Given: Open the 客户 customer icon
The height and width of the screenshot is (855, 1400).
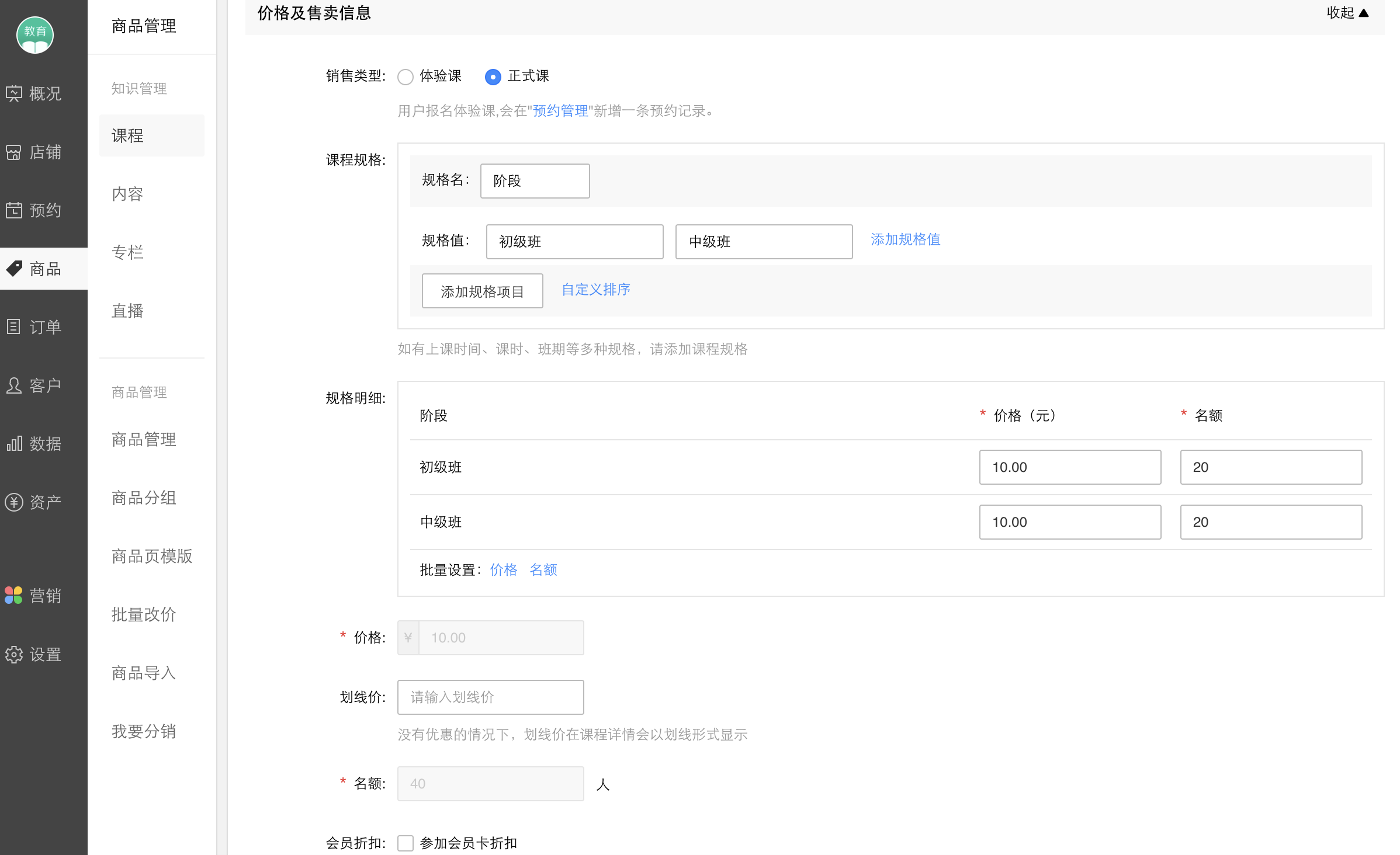Looking at the screenshot, I should click(x=14, y=385).
